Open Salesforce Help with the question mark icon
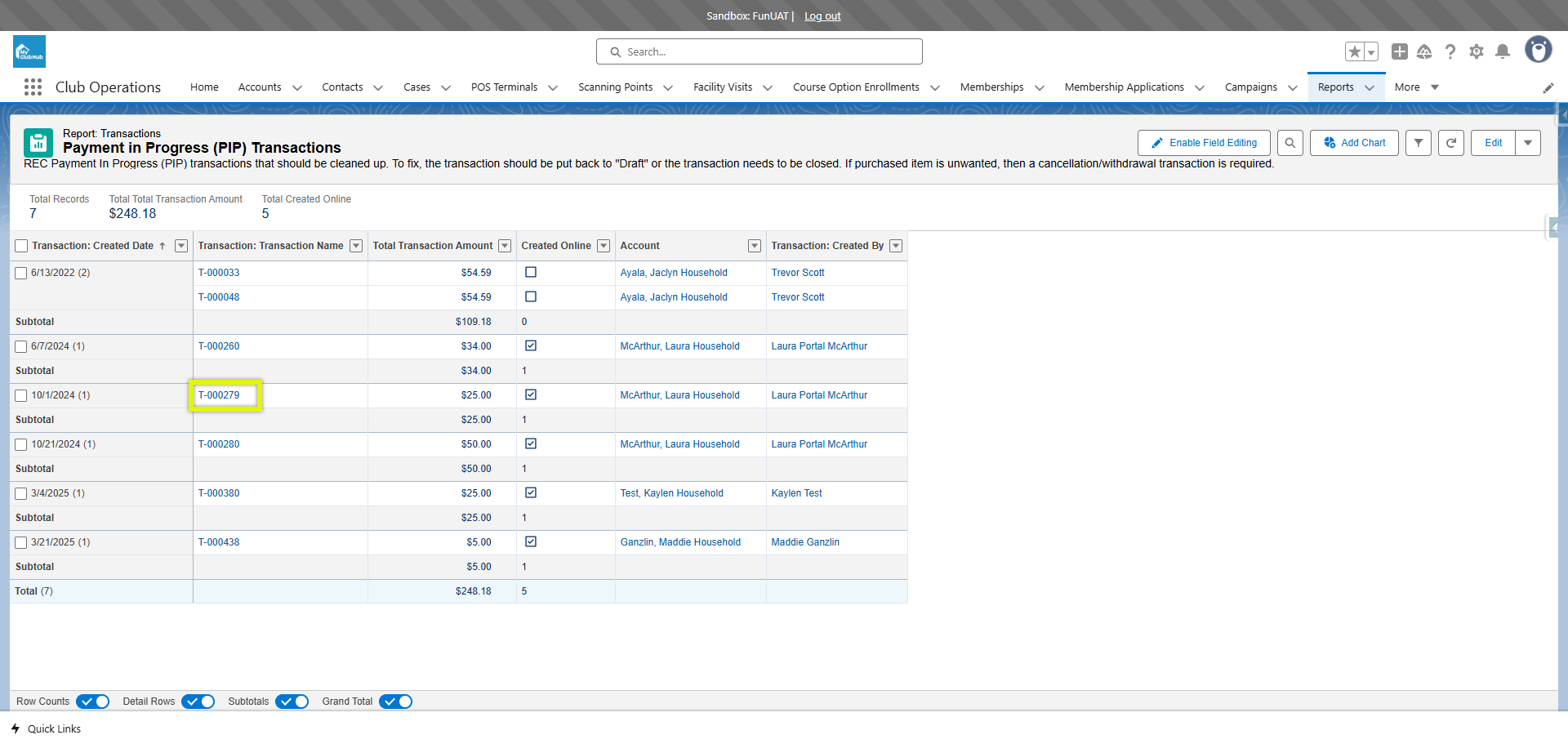The image size is (1568, 744). coord(1450,51)
